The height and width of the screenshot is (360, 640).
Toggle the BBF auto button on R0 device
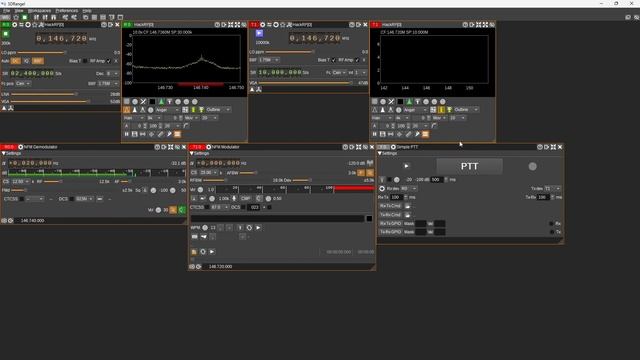(x=38, y=61)
